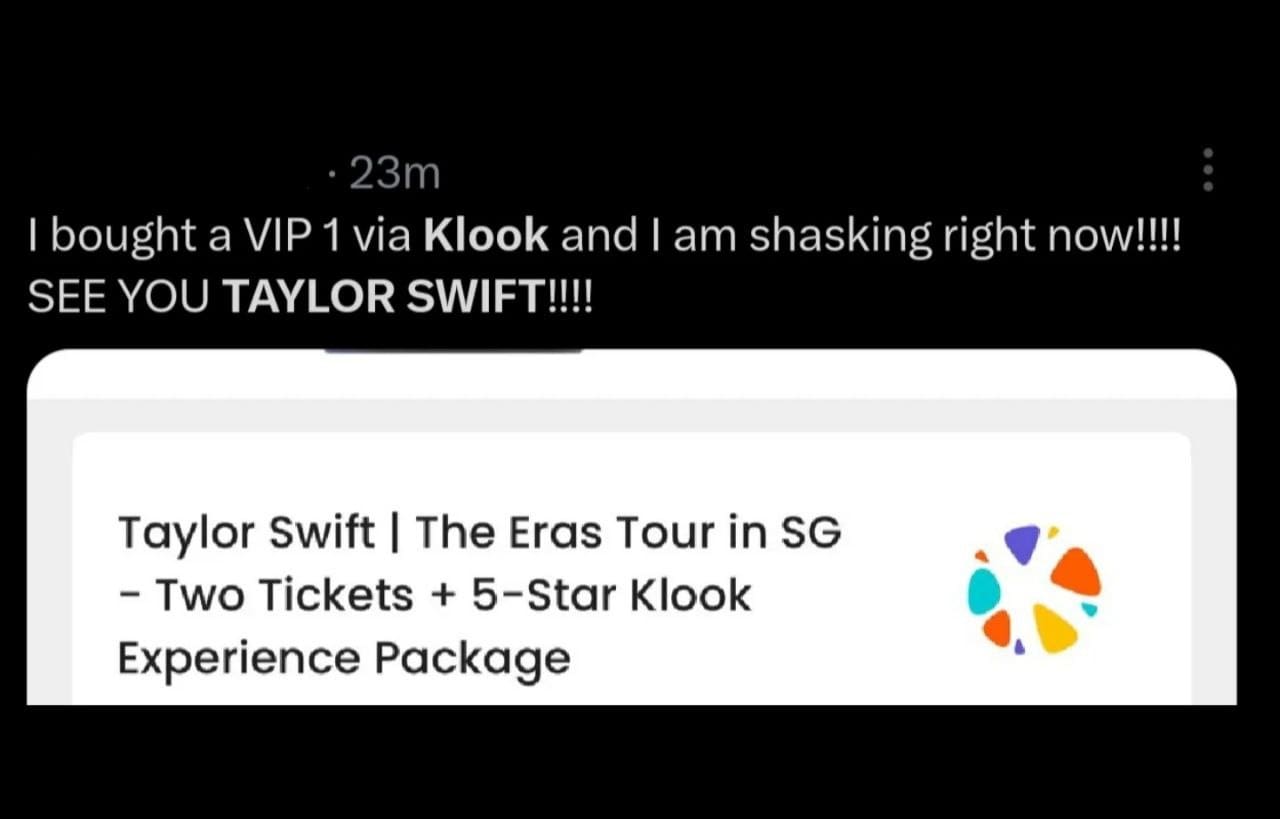Click the 'Experience Package' text
The width and height of the screenshot is (1280, 819).
pos(344,659)
